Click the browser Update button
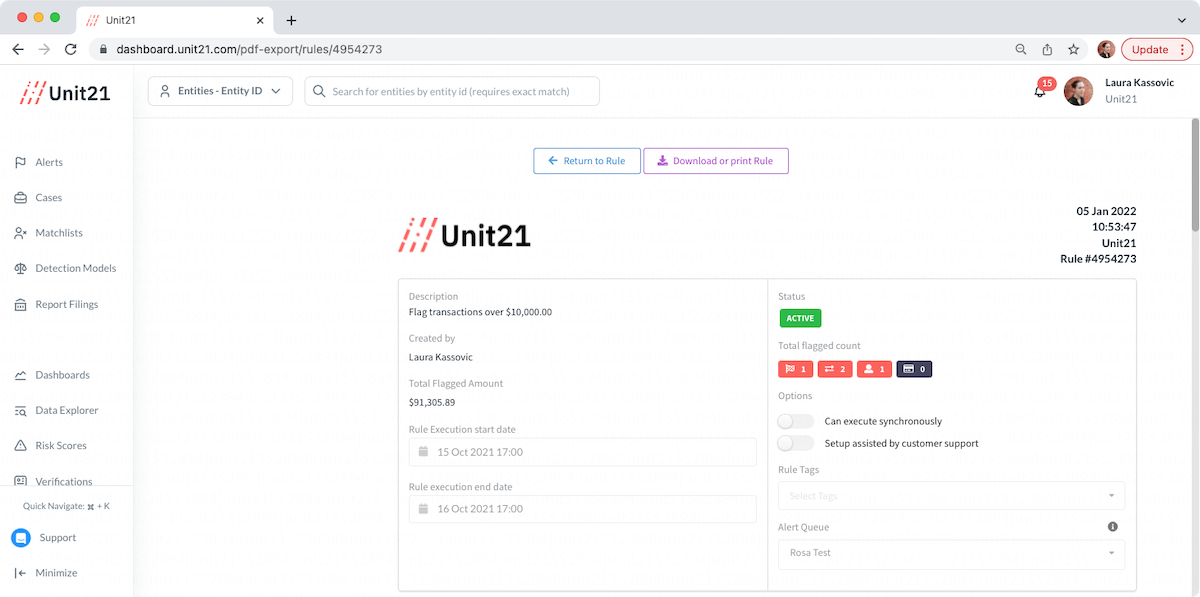 click(1156, 49)
